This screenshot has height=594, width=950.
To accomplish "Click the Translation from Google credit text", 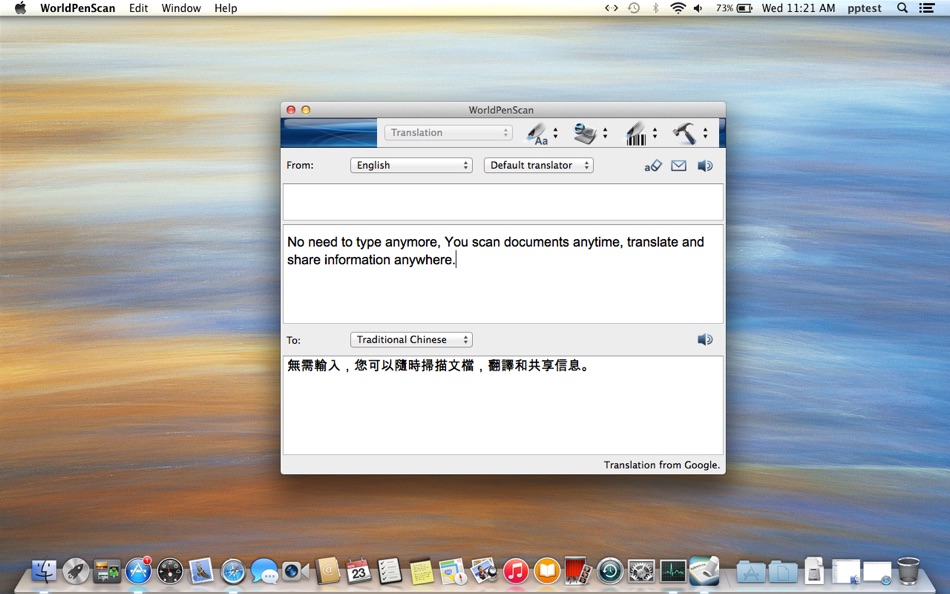I will [x=662, y=465].
